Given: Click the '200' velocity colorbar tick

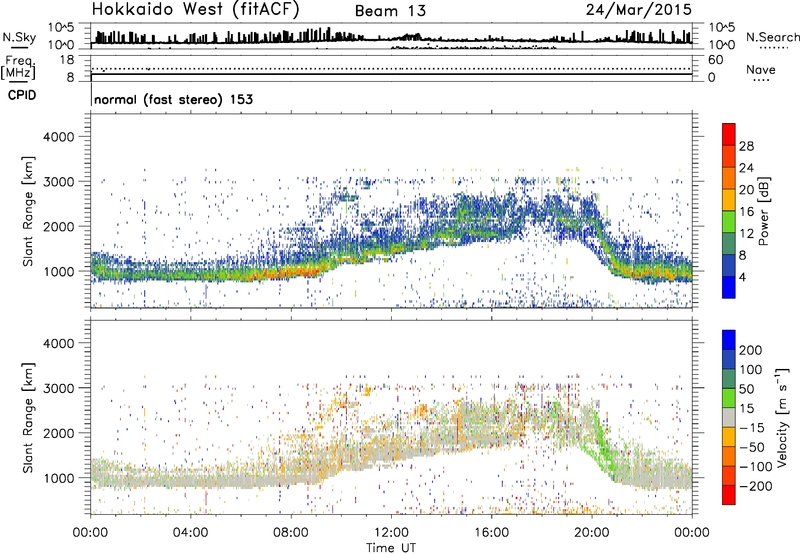Looking at the screenshot, I should tap(751, 350).
